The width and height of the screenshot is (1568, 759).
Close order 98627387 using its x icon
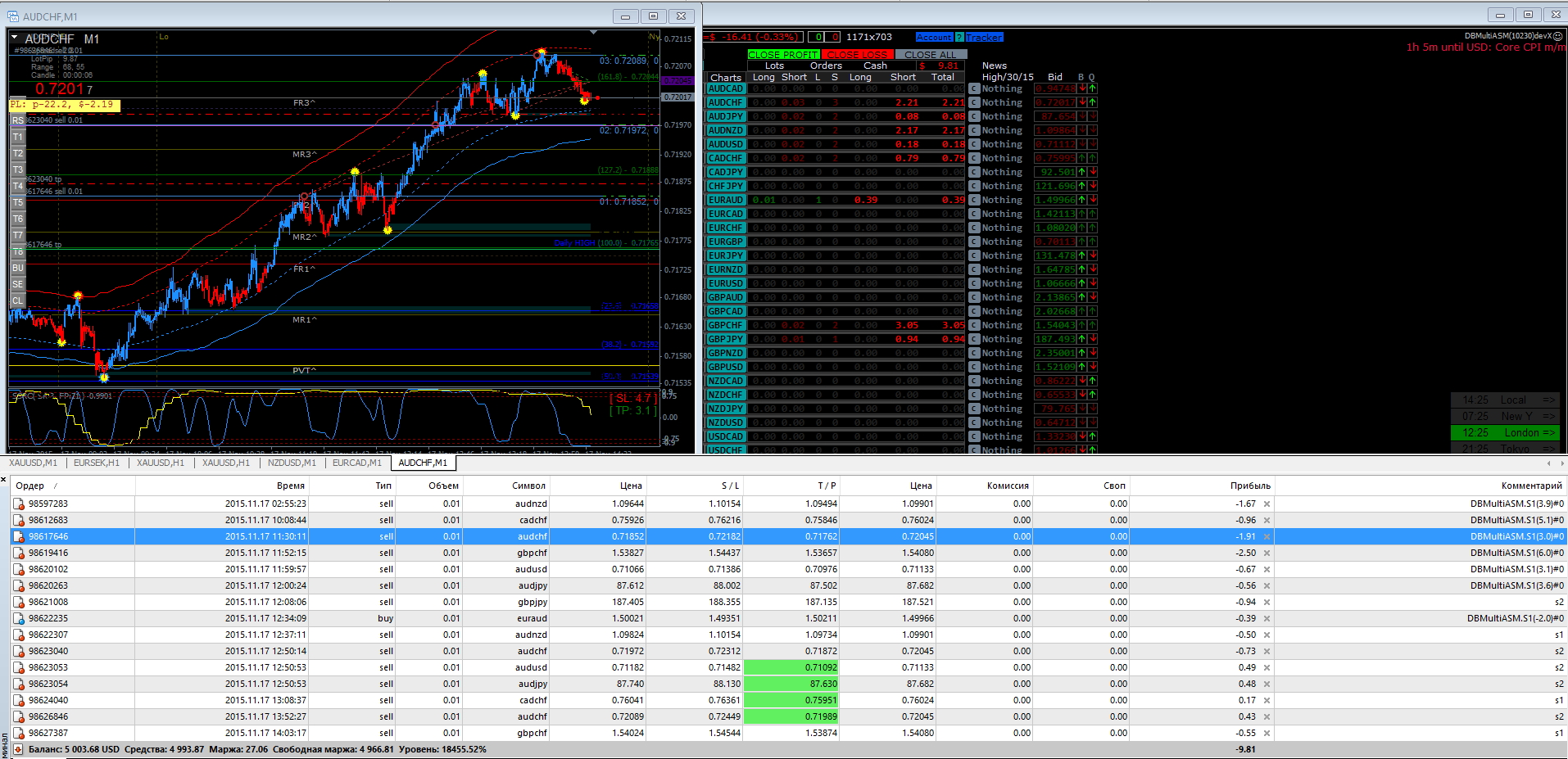click(x=1267, y=734)
